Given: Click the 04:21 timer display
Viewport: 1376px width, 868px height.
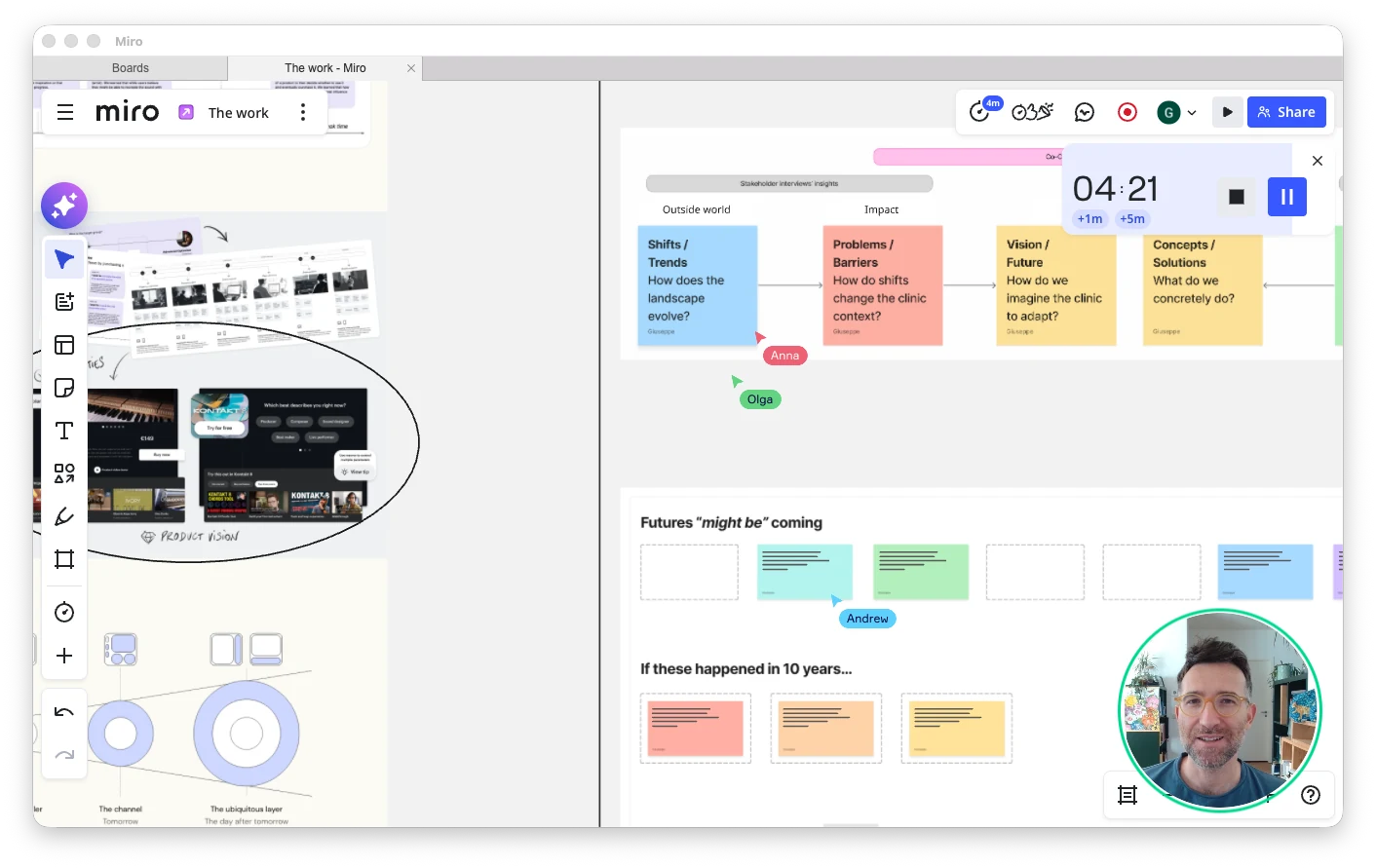Looking at the screenshot, I should 1116,188.
